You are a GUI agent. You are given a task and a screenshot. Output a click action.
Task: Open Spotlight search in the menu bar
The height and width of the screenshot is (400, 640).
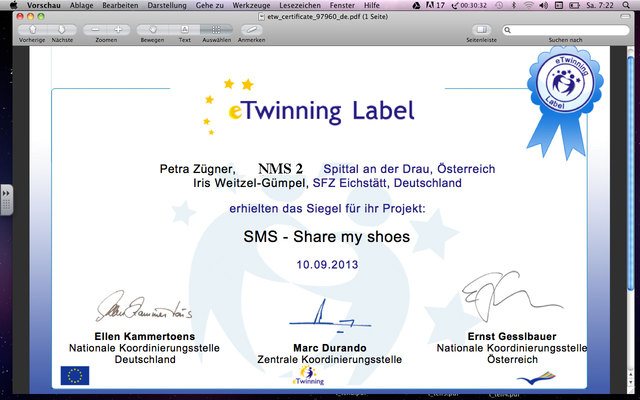(x=627, y=6)
